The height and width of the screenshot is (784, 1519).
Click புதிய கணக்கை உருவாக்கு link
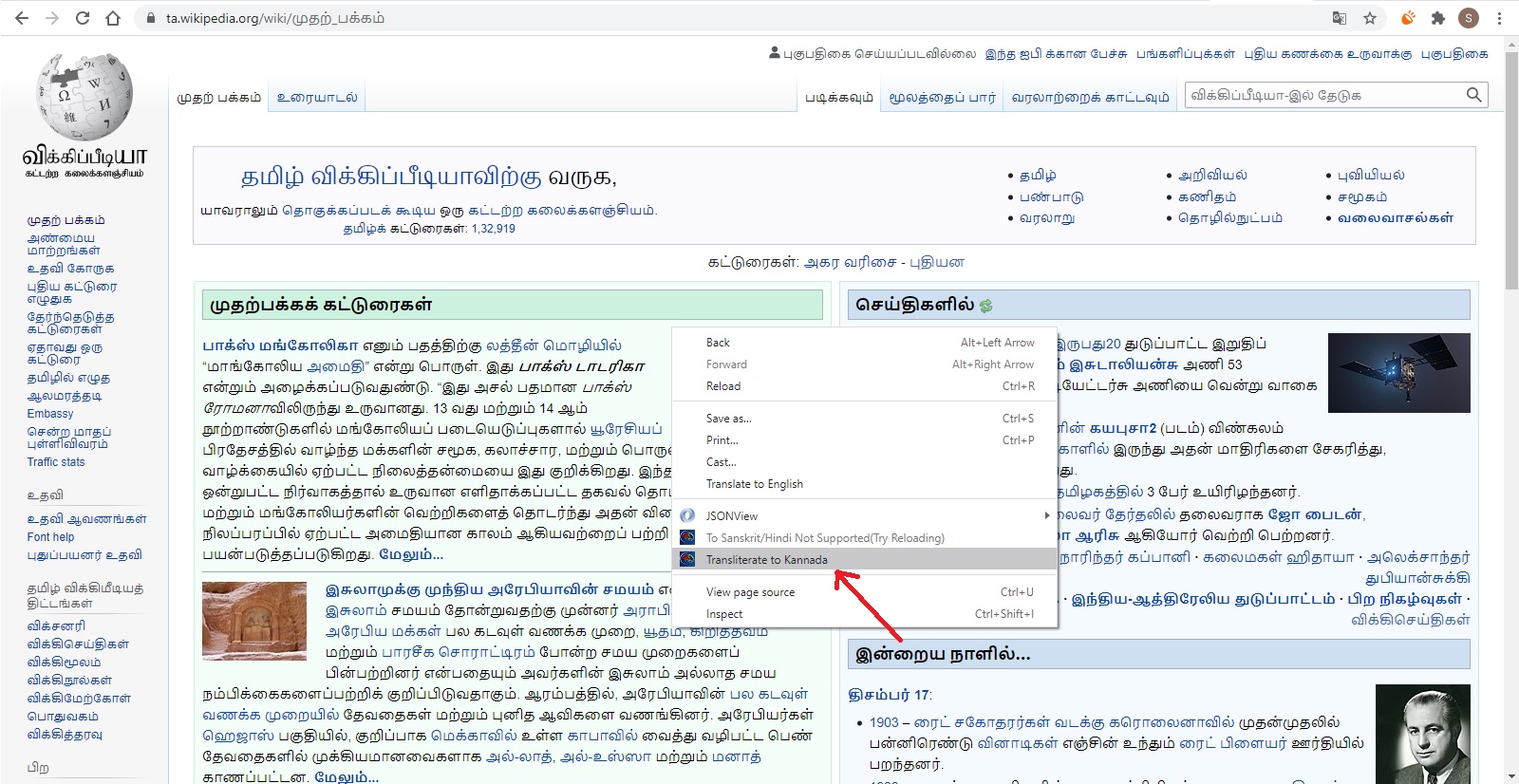pyautogui.click(x=1327, y=54)
